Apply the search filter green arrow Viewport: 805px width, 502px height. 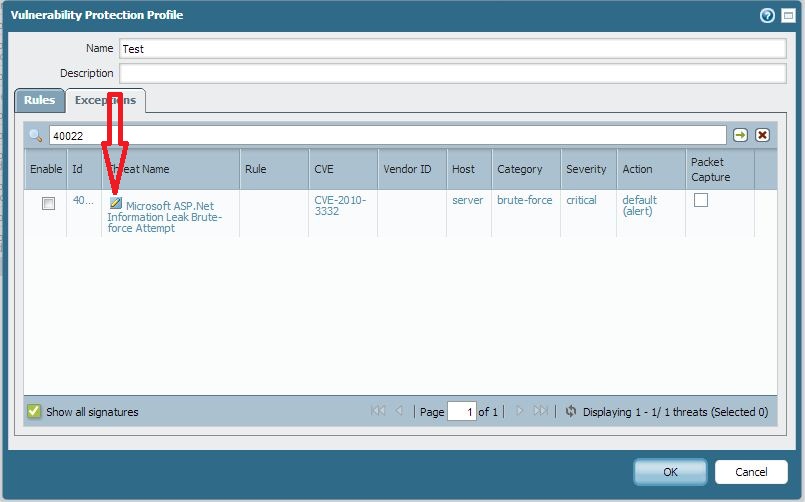click(740, 135)
